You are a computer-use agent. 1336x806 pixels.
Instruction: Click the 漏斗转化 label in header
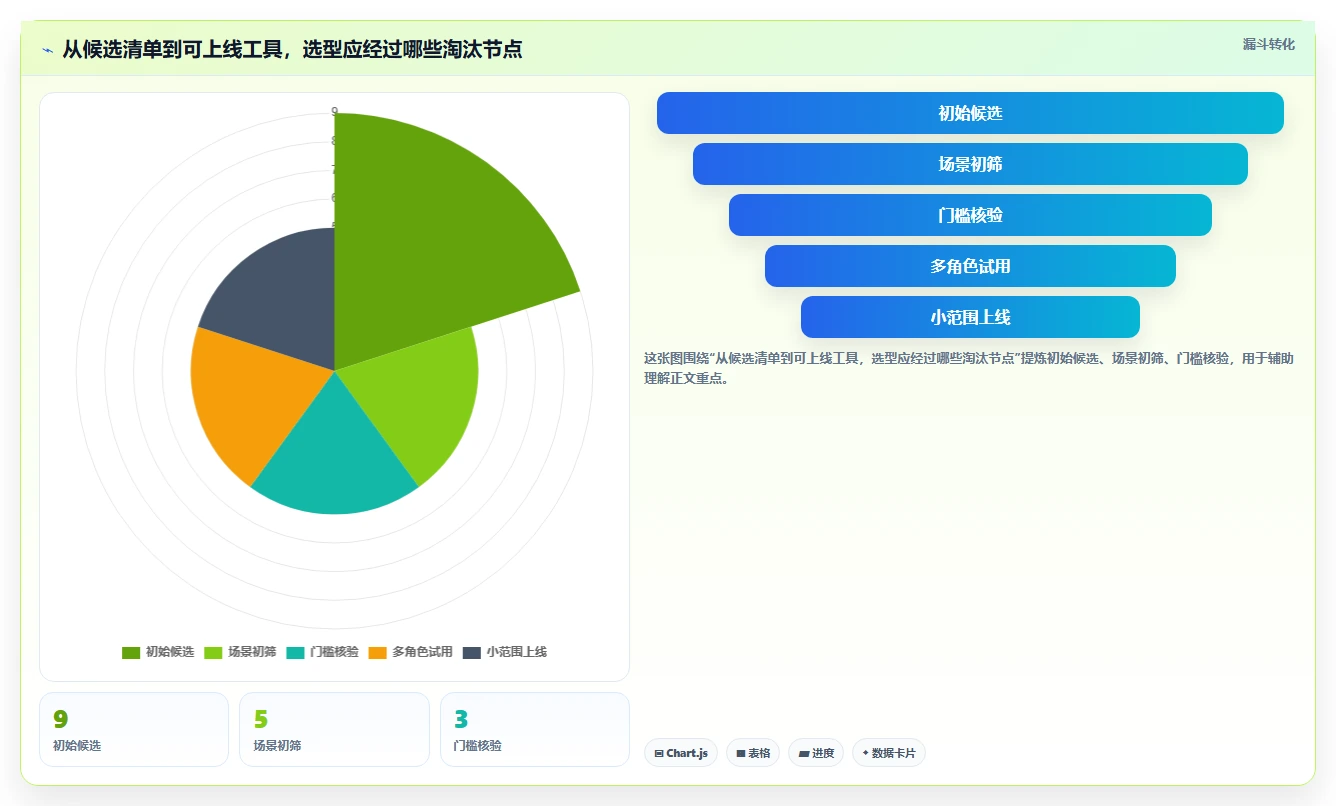point(1268,45)
